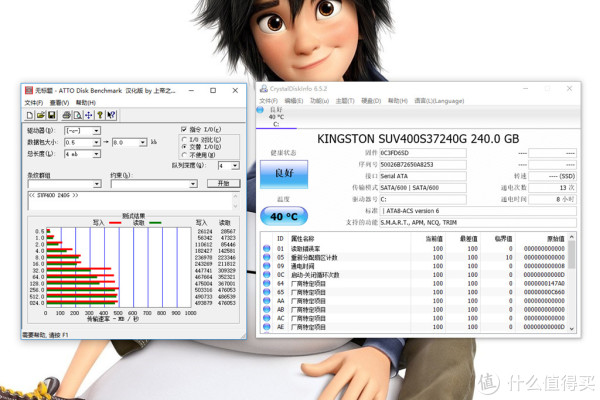This screenshot has width=600, height=400.
Task: Click the 标准 field ATA8-ACS version 6
Action: 478,211
